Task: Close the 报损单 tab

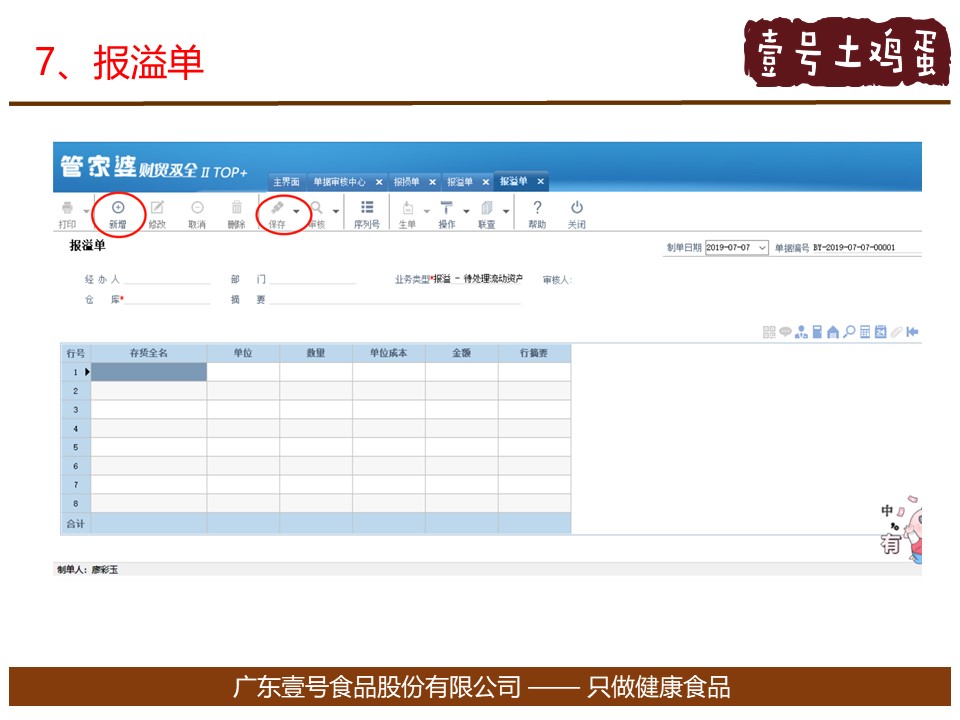Action: pos(432,182)
